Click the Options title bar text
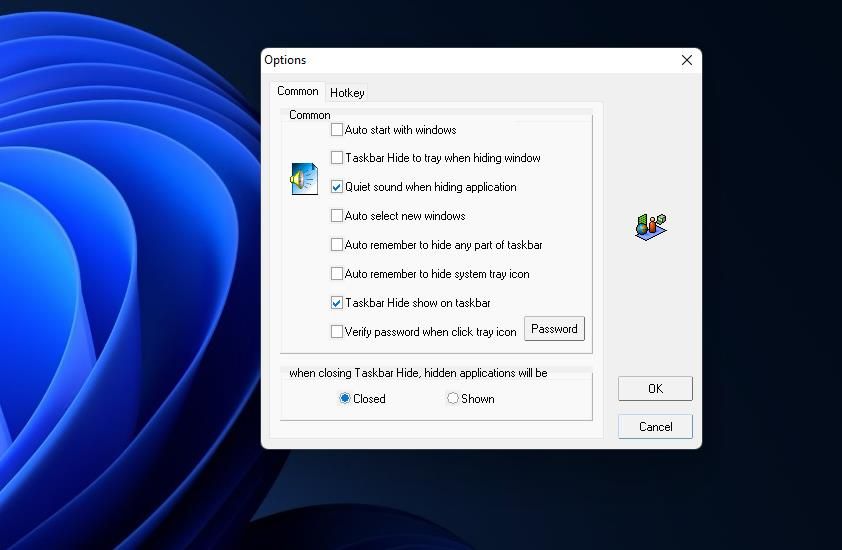842x550 pixels. coord(285,60)
